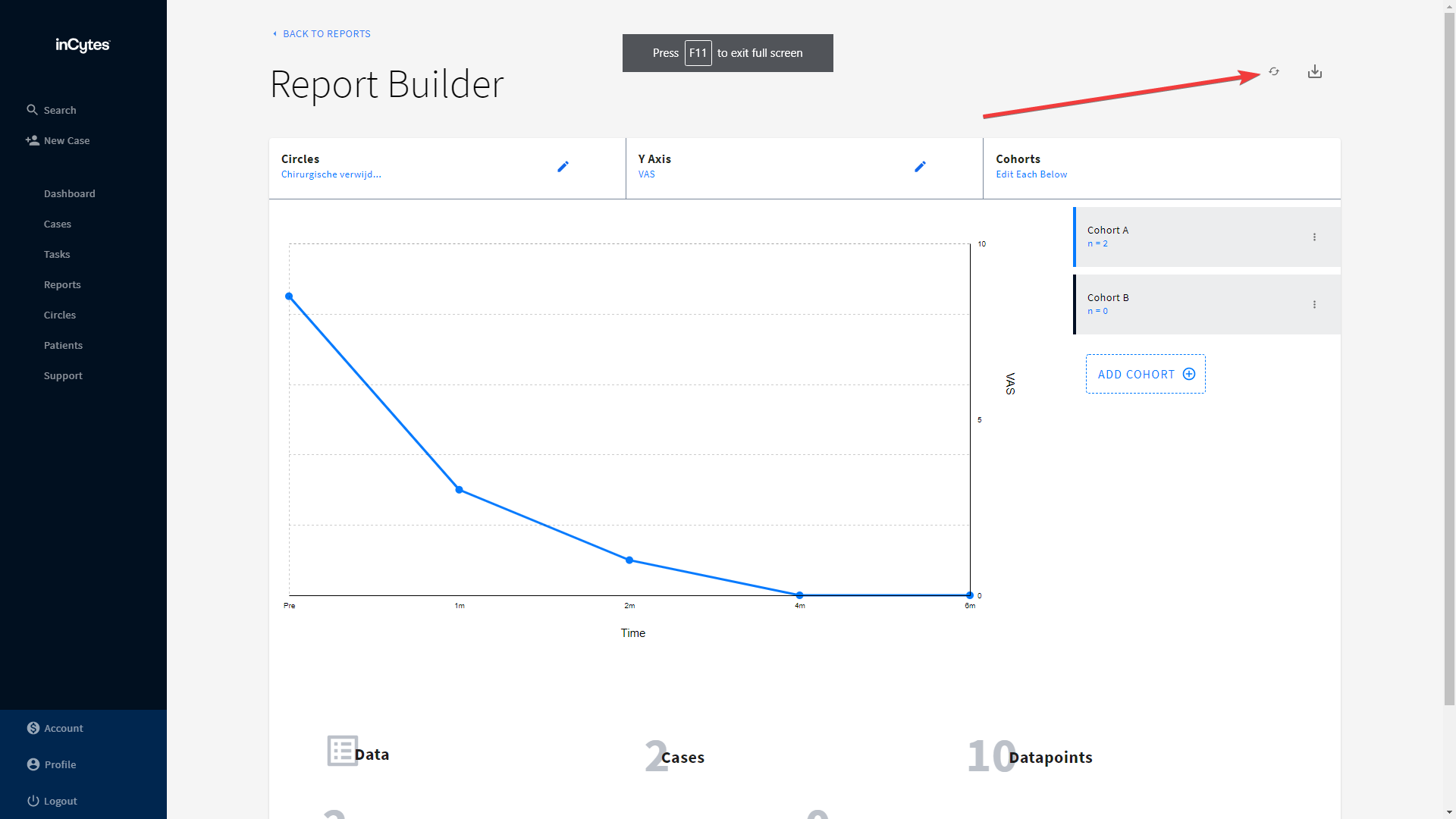Edit Y Axis with the pencil icon
Screen dimensions: 1456x819
920,167
